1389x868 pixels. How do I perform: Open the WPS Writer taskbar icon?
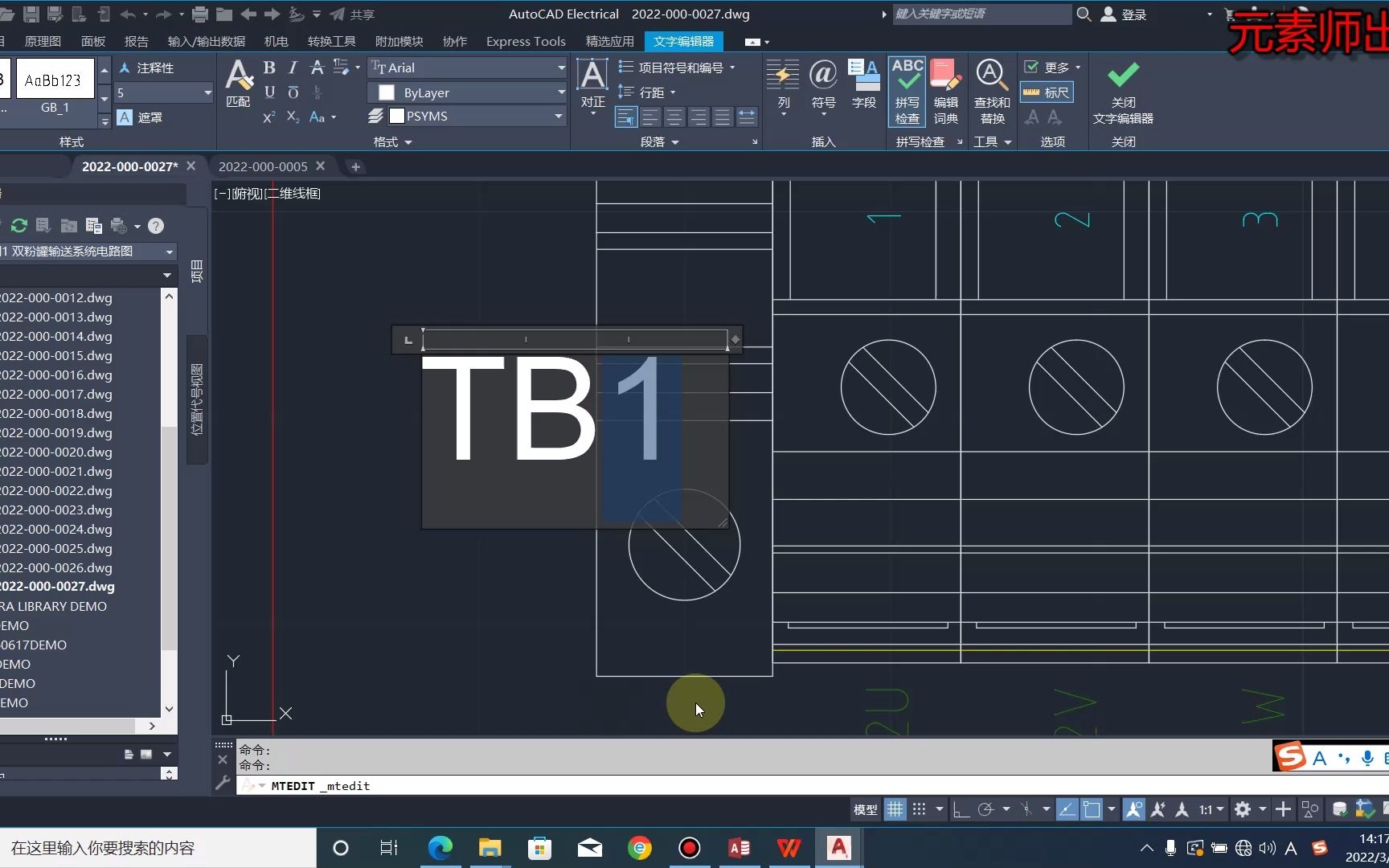[789, 848]
